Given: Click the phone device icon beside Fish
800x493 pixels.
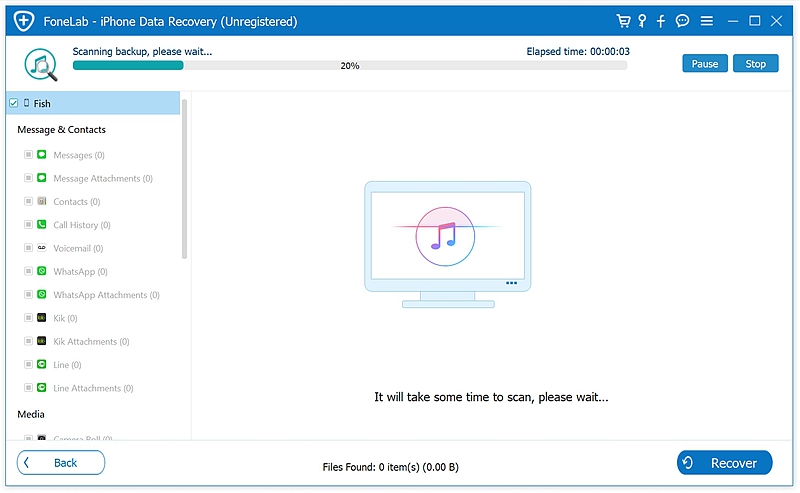Looking at the screenshot, I should (x=27, y=103).
